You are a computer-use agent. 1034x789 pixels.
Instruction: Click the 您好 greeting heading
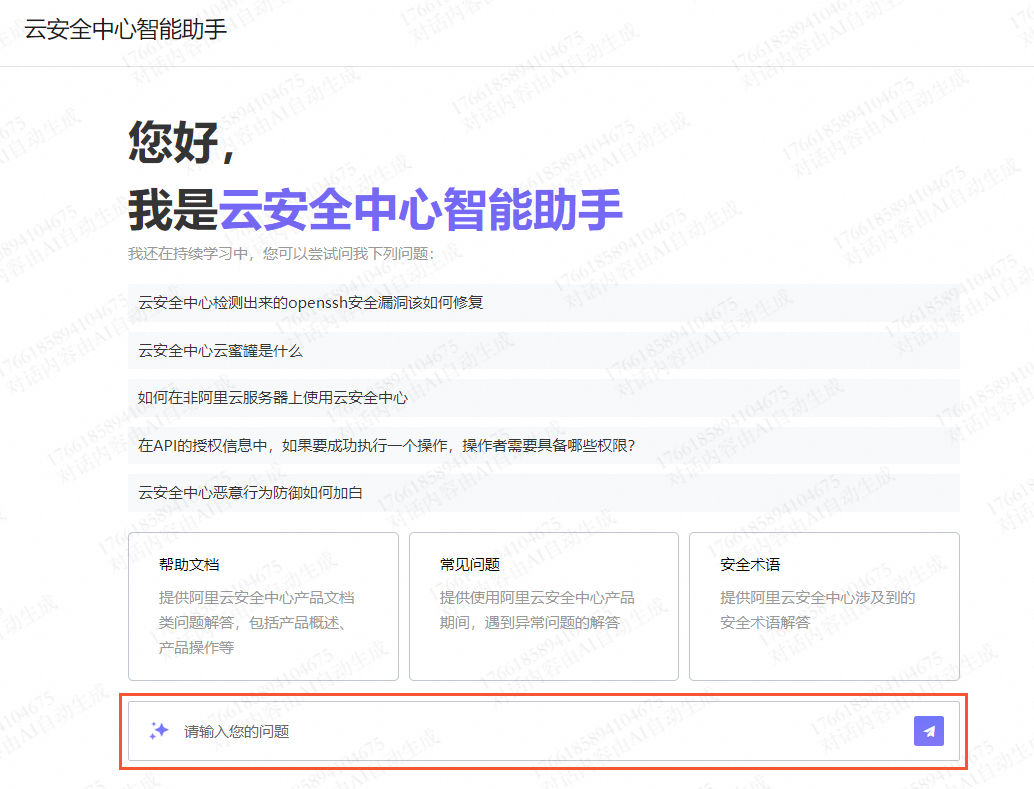tap(181, 142)
